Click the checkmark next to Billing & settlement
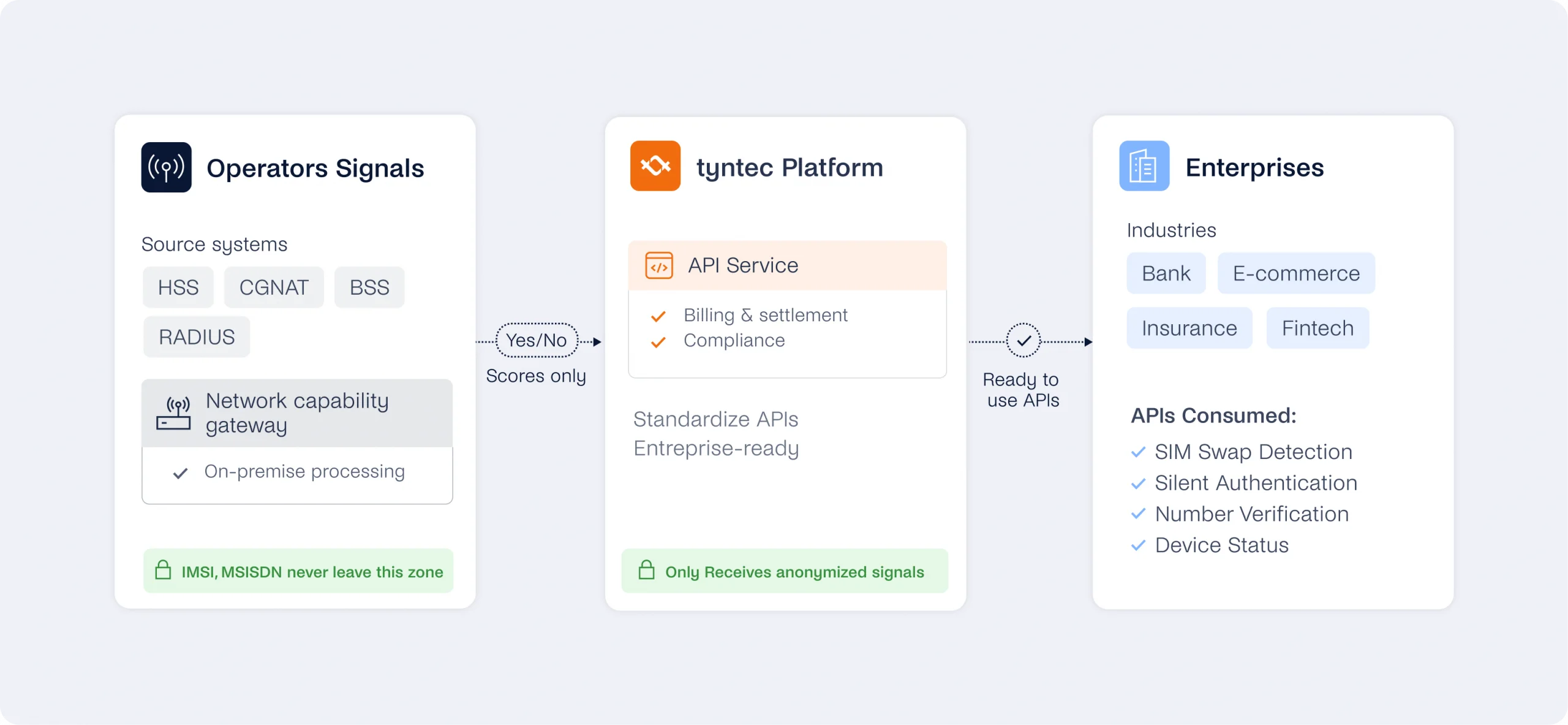This screenshot has width=1568, height=725. (658, 316)
